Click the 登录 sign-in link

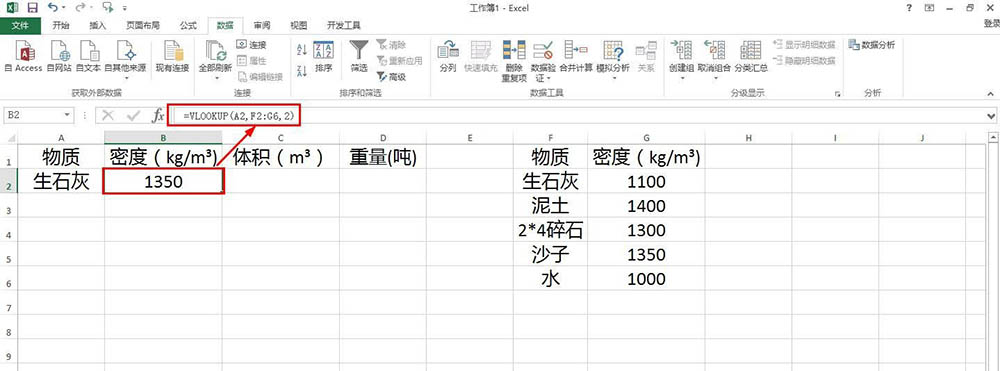tap(992, 25)
